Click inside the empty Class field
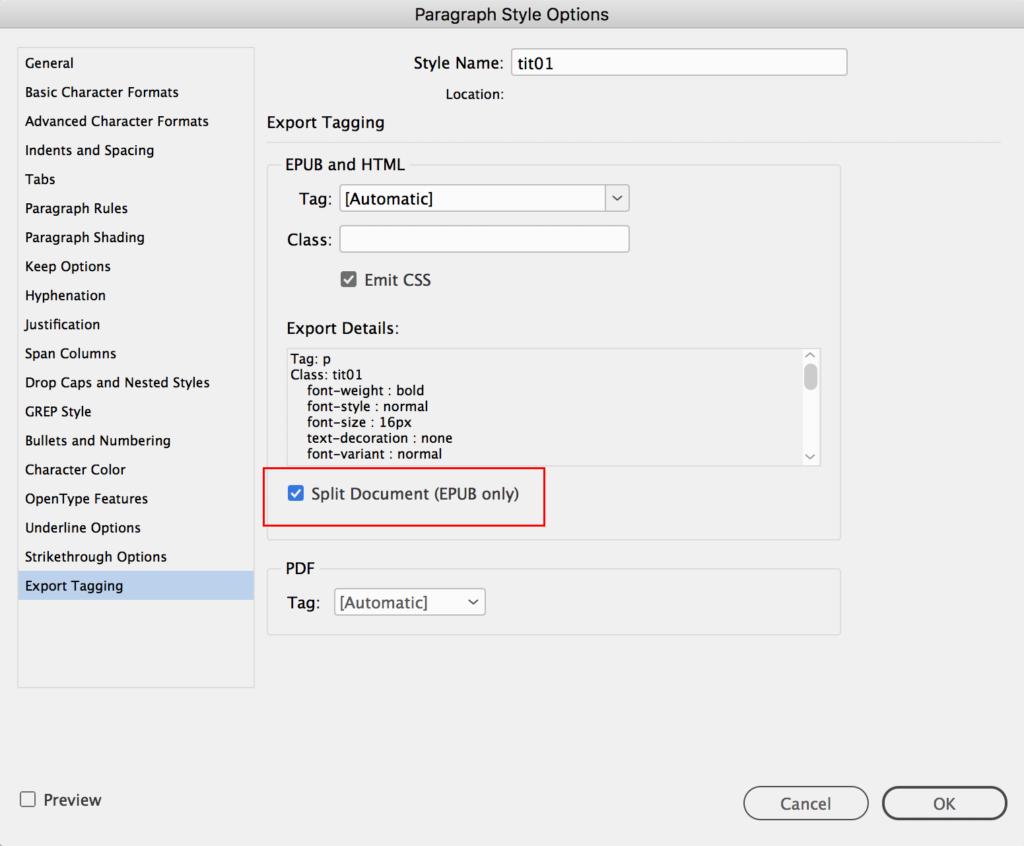 484,239
